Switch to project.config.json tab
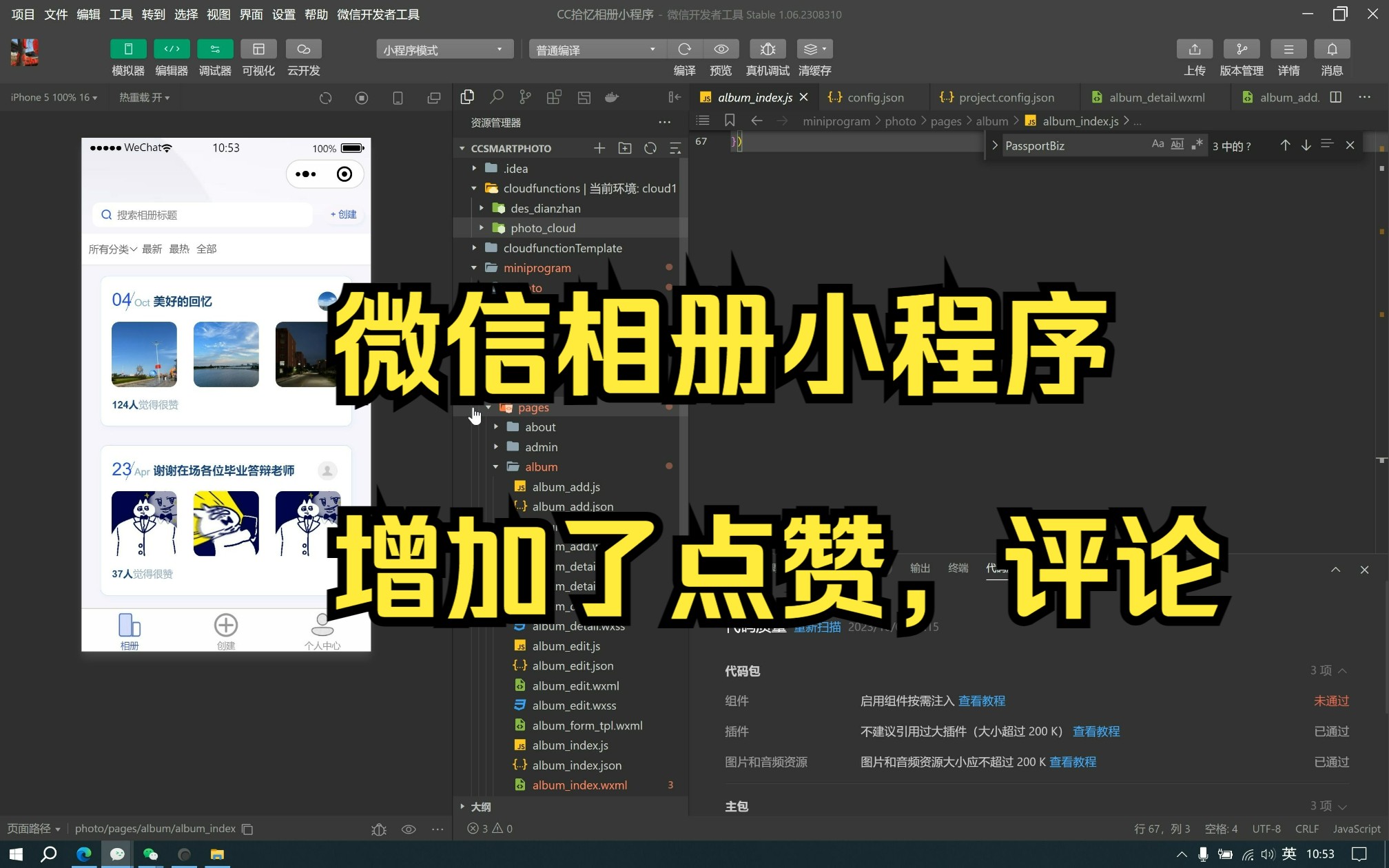This screenshot has width=1389, height=868. [x=1006, y=97]
